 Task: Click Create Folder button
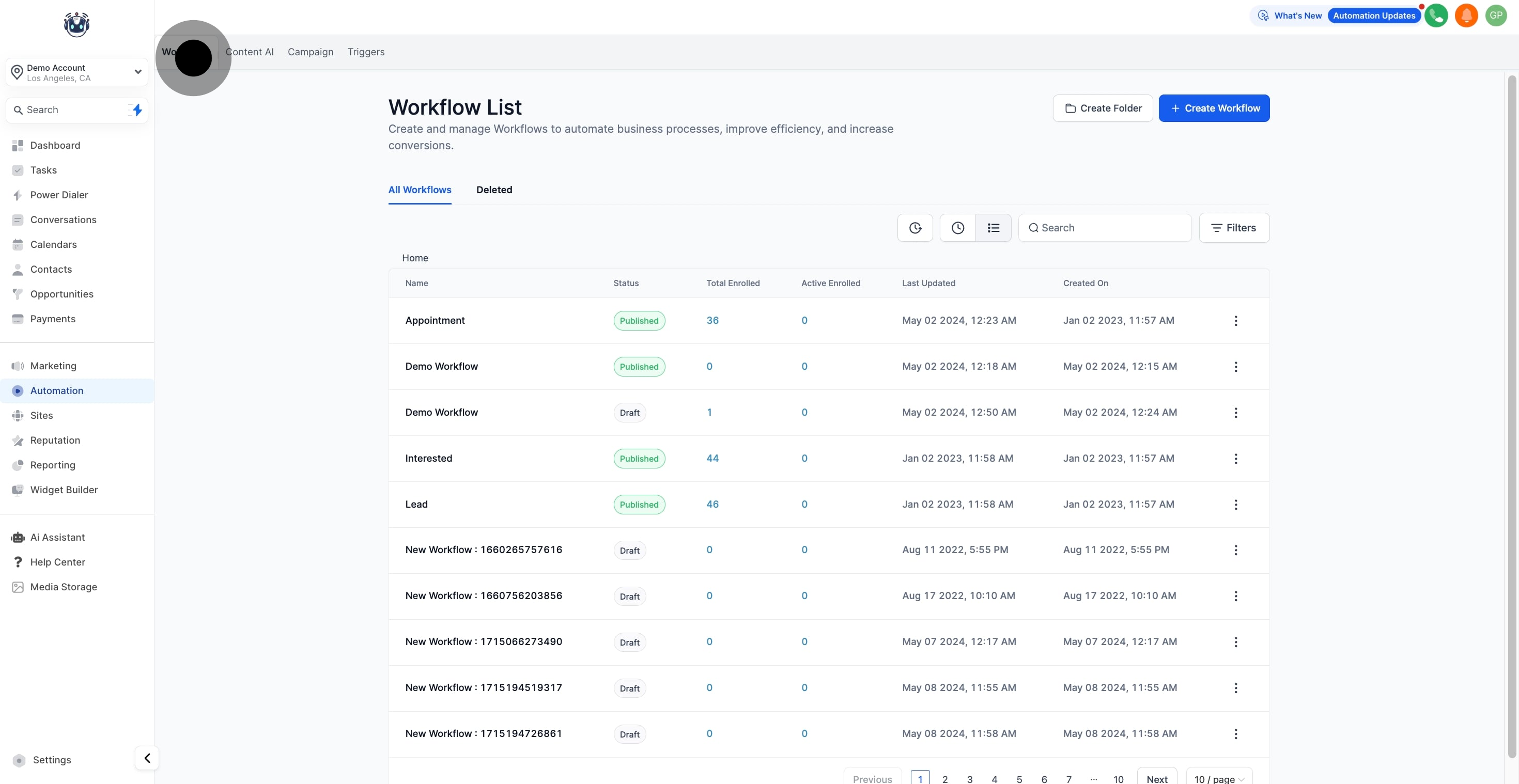click(x=1103, y=108)
